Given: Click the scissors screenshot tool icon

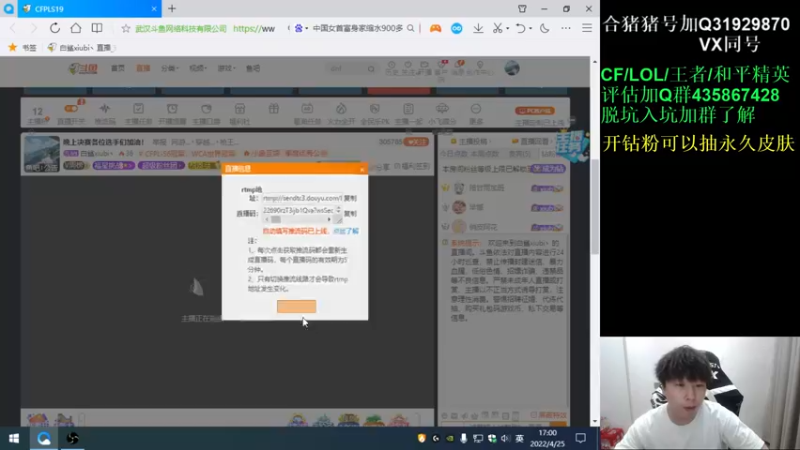Looking at the screenshot, I should pos(497,29).
